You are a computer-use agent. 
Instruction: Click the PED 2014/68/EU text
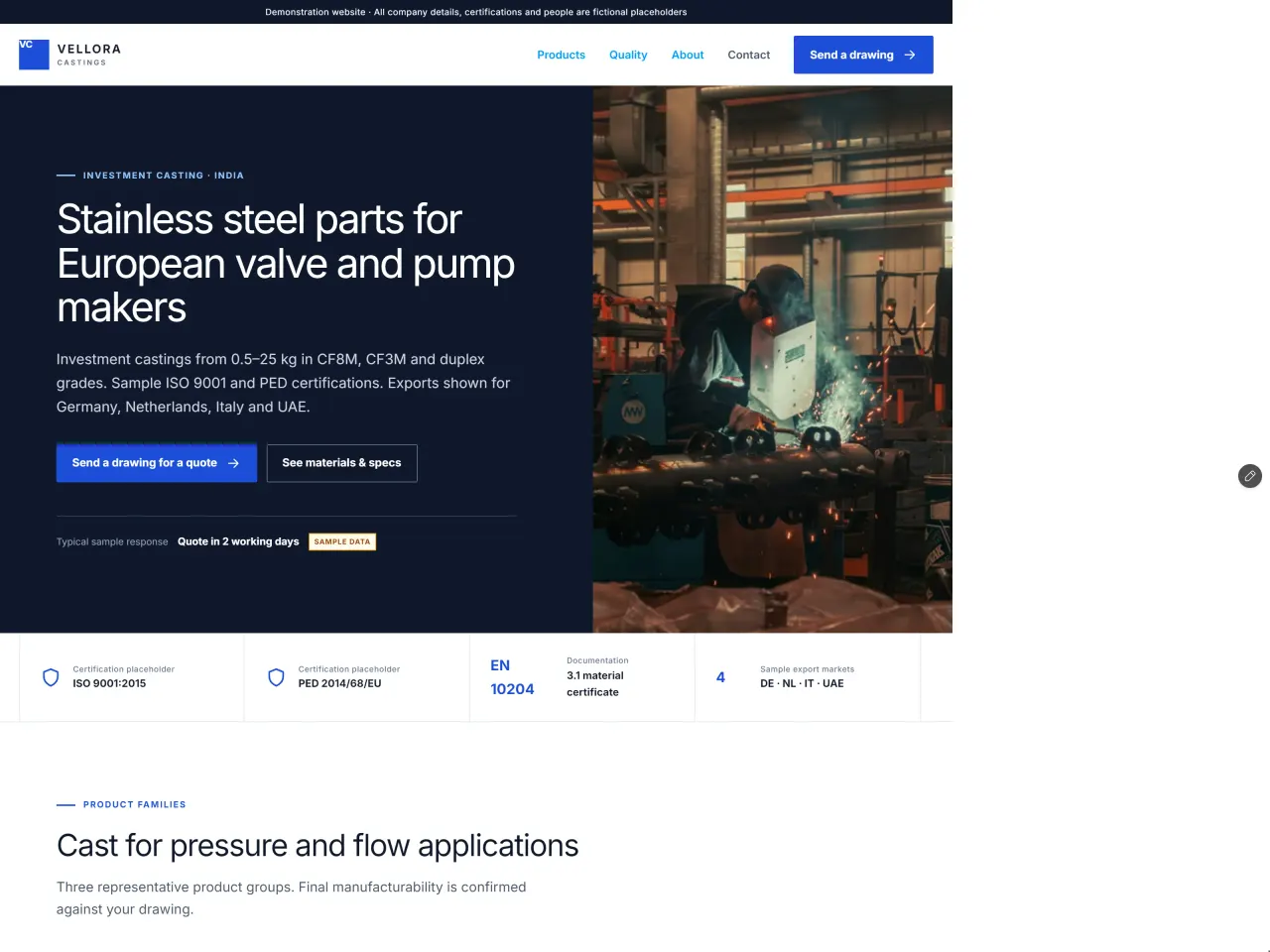340,683
